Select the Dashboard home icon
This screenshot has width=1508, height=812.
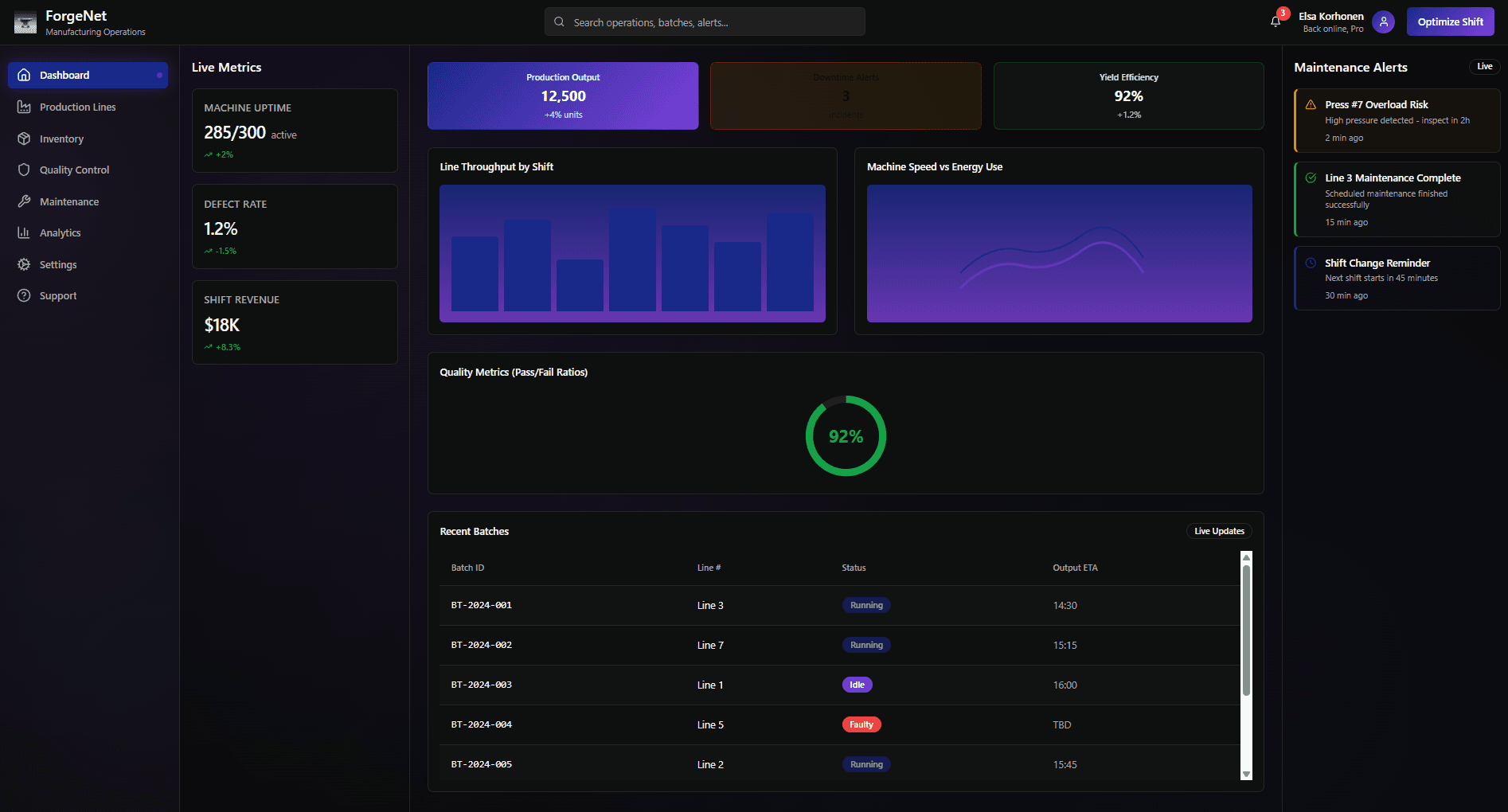click(25, 75)
